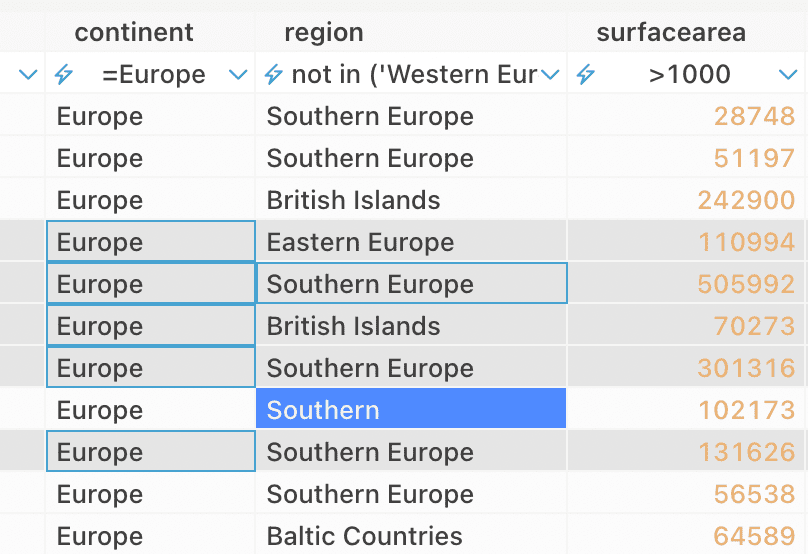This screenshot has width=808, height=554.
Task: Select the Eastern Europe region cell
Action: (x=411, y=242)
